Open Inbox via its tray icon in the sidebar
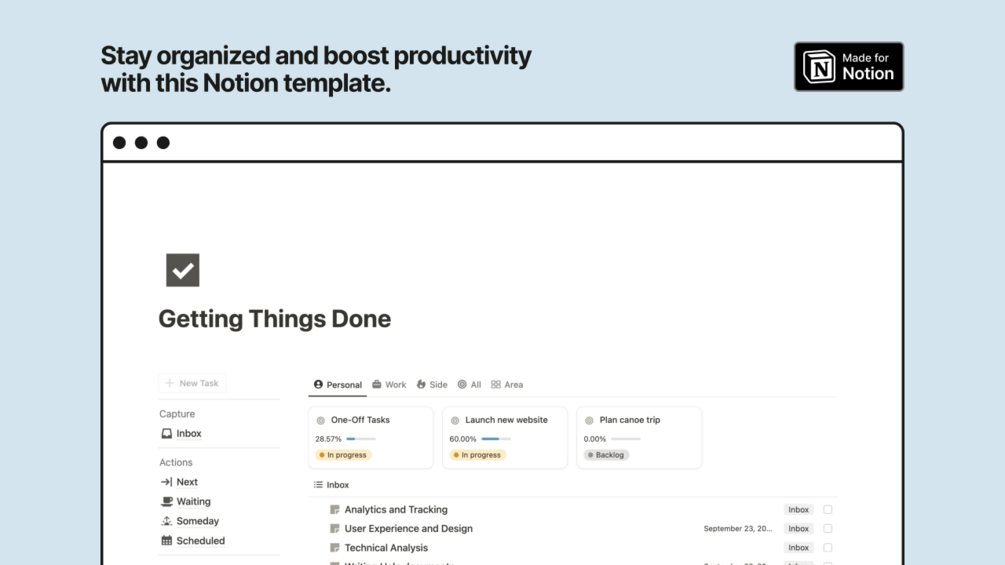Viewport: 1005px width, 565px height. pos(167,434)
